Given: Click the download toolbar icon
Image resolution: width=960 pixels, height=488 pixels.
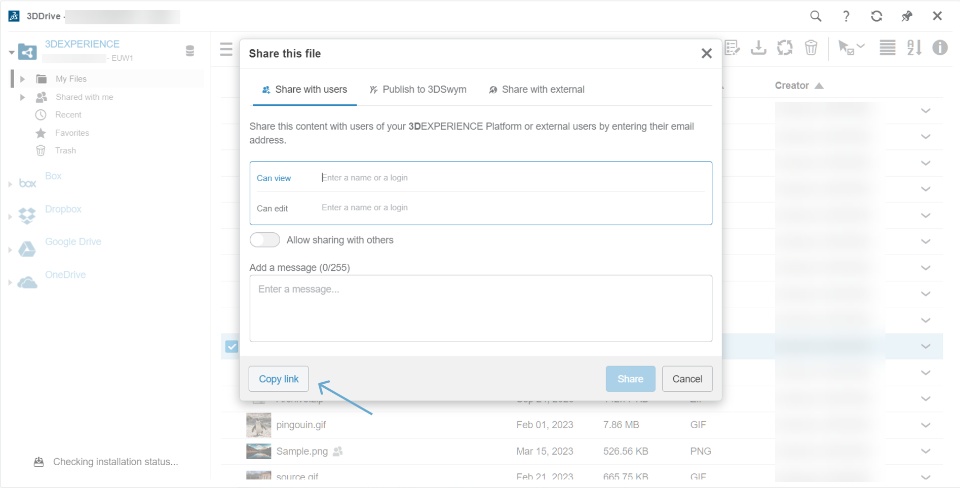Looking at the screenshot, I should (x=758, y=48).
